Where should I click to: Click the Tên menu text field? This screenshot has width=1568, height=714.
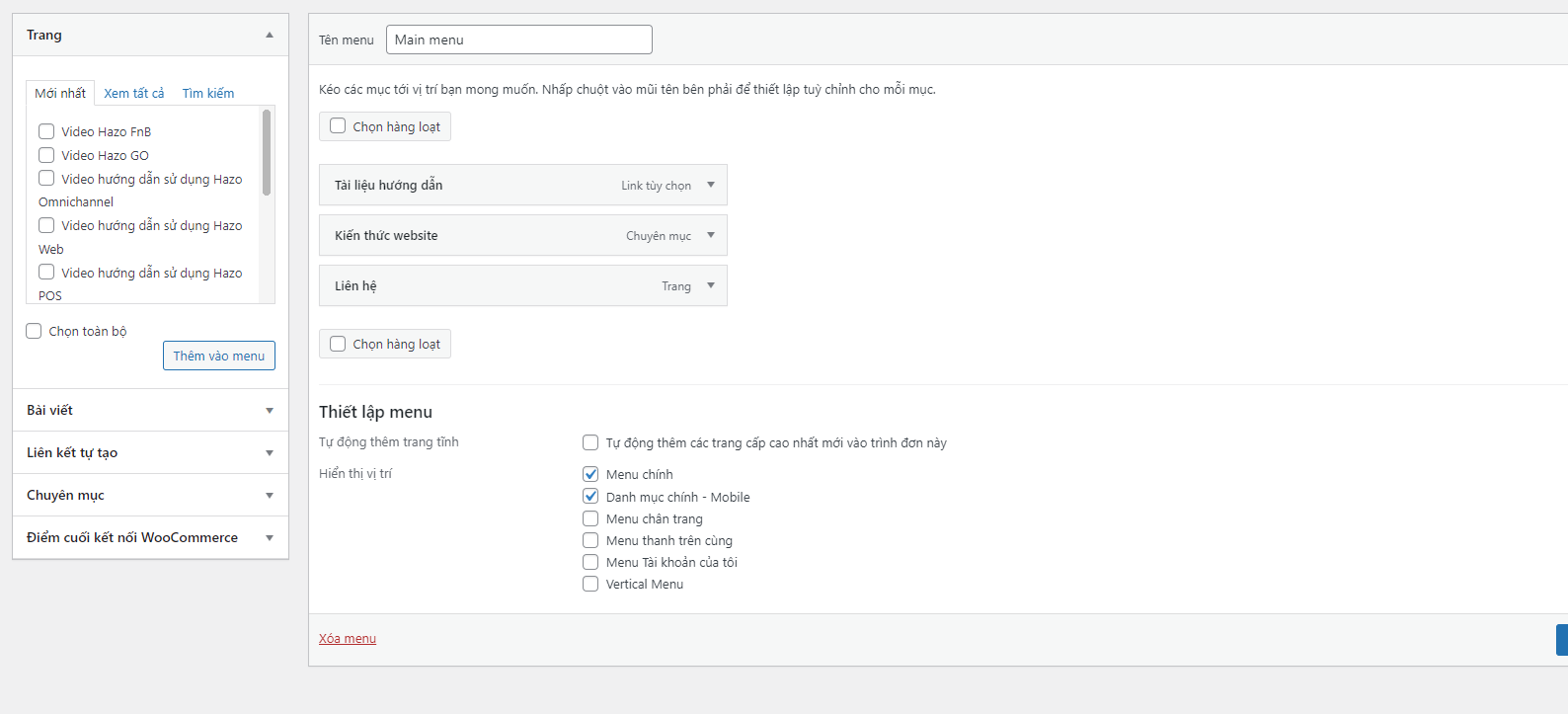click(518, 40)
